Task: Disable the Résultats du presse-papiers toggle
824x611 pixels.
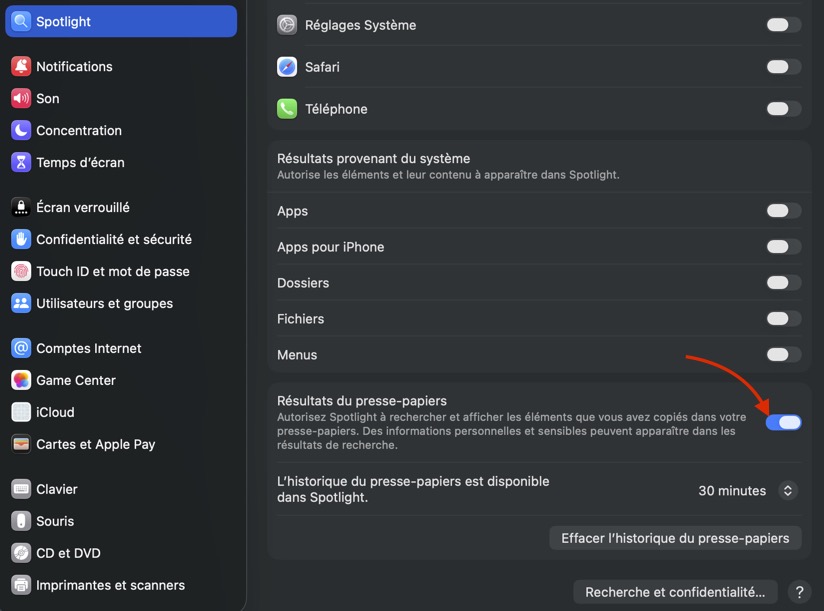Action: click(783, 422)
